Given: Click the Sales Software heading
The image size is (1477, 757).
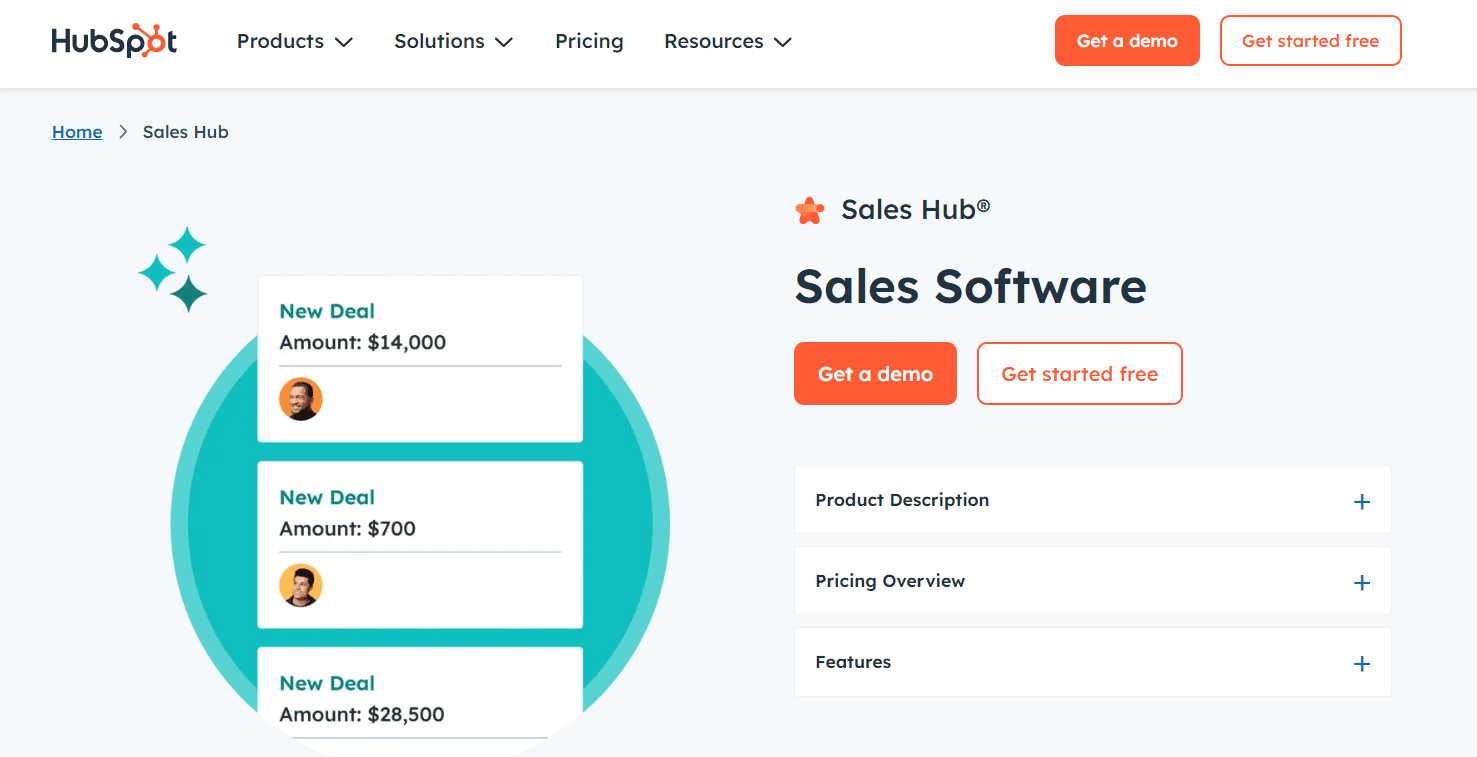Looking at the screenshot, I should tap(970, 286).
